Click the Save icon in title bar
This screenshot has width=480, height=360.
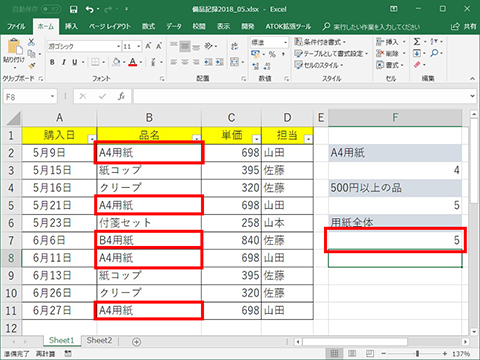click(x=74, y=9)
